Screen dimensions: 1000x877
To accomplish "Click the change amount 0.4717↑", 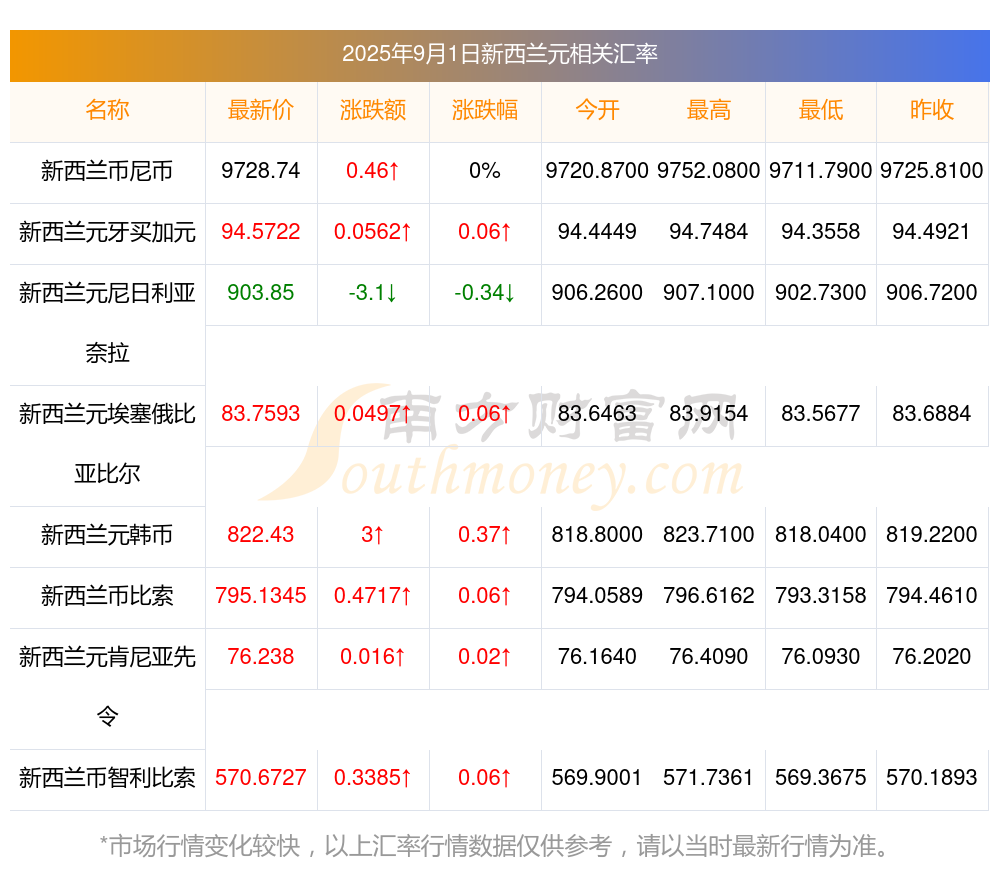I will pyautogui.click(x=373, y=596).
